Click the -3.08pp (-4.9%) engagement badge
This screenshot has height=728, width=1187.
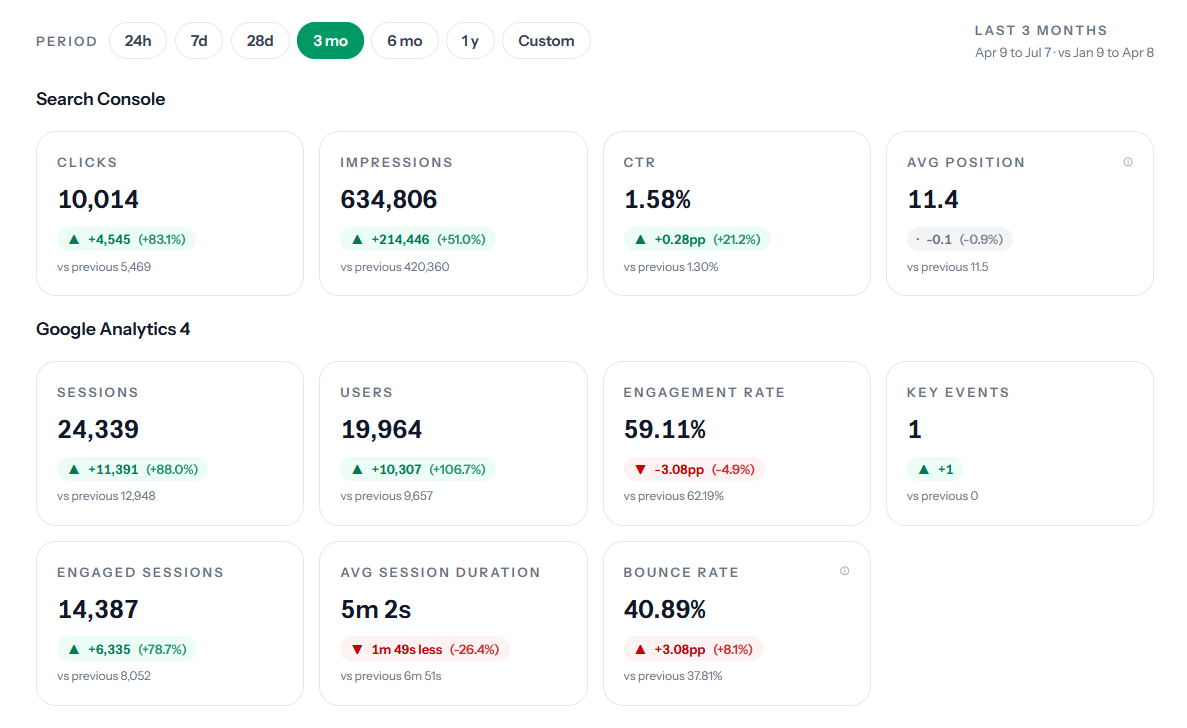tap(694, 469)
